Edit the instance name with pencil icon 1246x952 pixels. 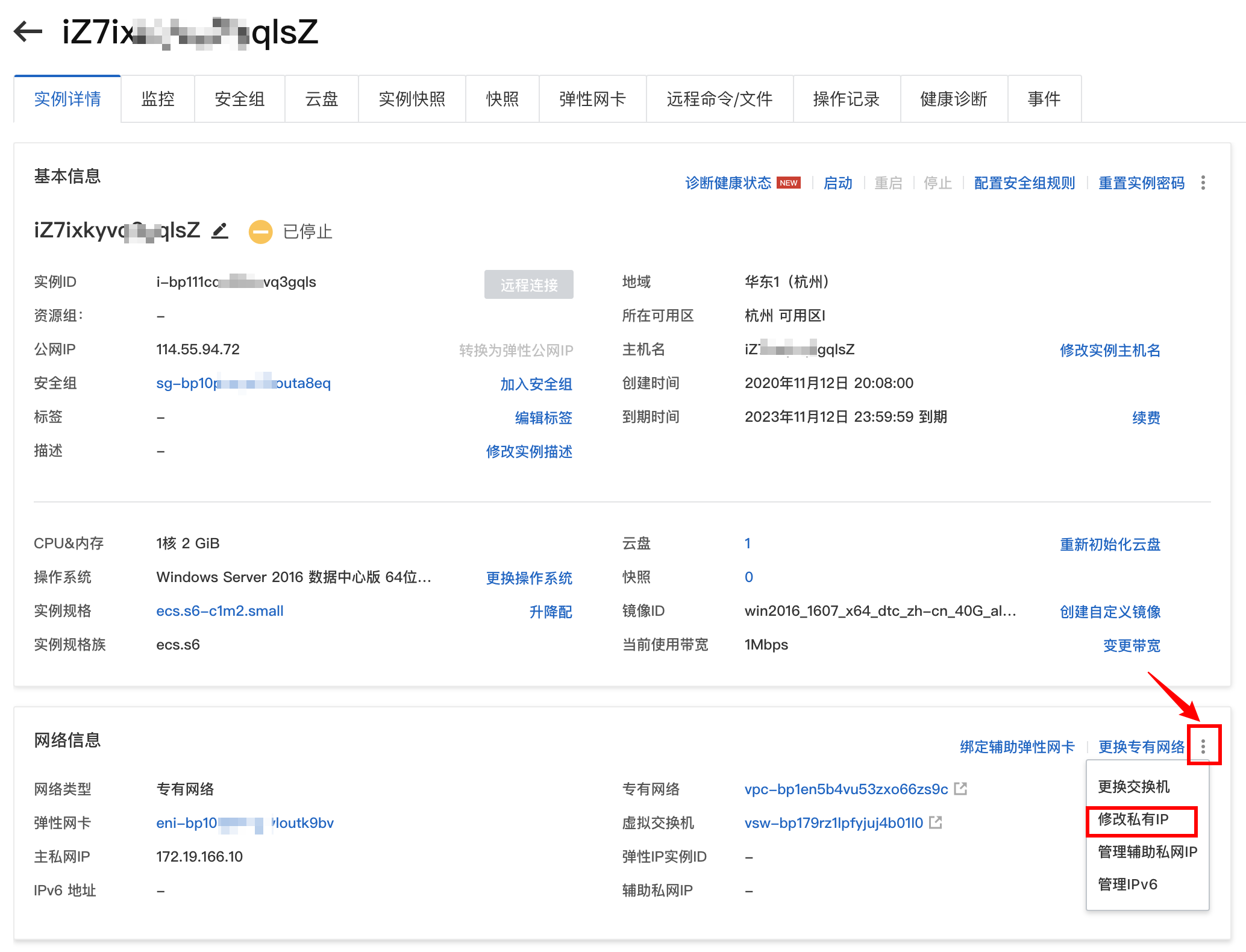coord(220,231)
